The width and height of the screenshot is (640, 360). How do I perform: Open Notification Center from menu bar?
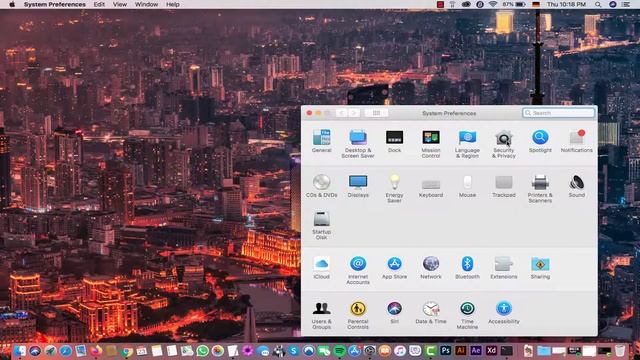tap(626, 4)
